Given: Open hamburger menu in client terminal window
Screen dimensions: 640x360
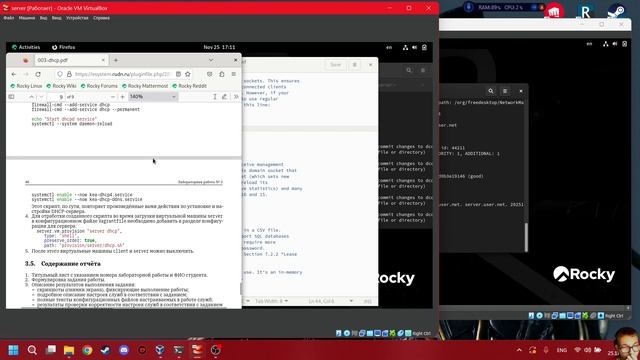Looking at the screenshot, I should (505, 91).
